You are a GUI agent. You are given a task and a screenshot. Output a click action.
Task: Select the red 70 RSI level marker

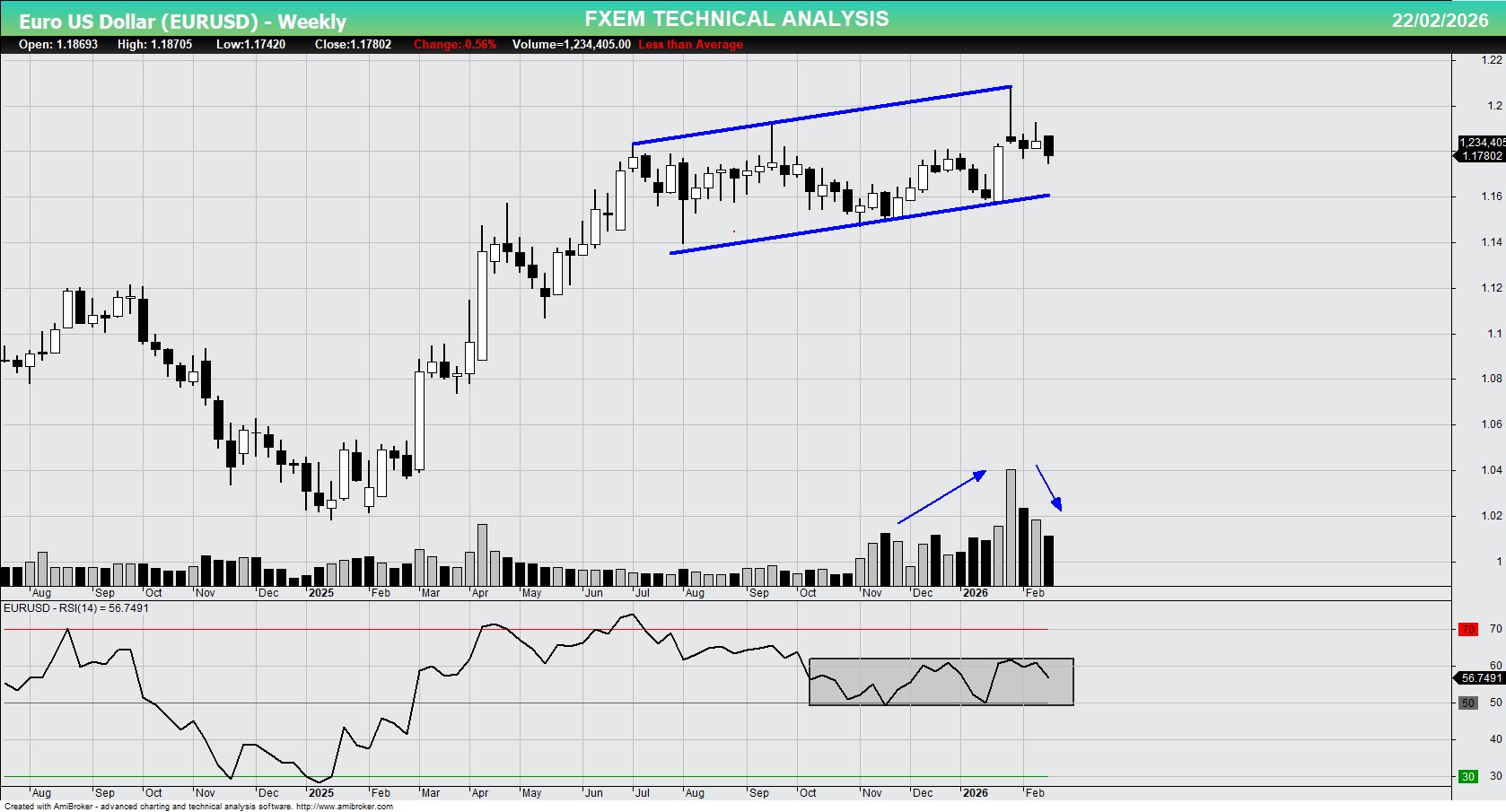click(x=1467, y=629)
